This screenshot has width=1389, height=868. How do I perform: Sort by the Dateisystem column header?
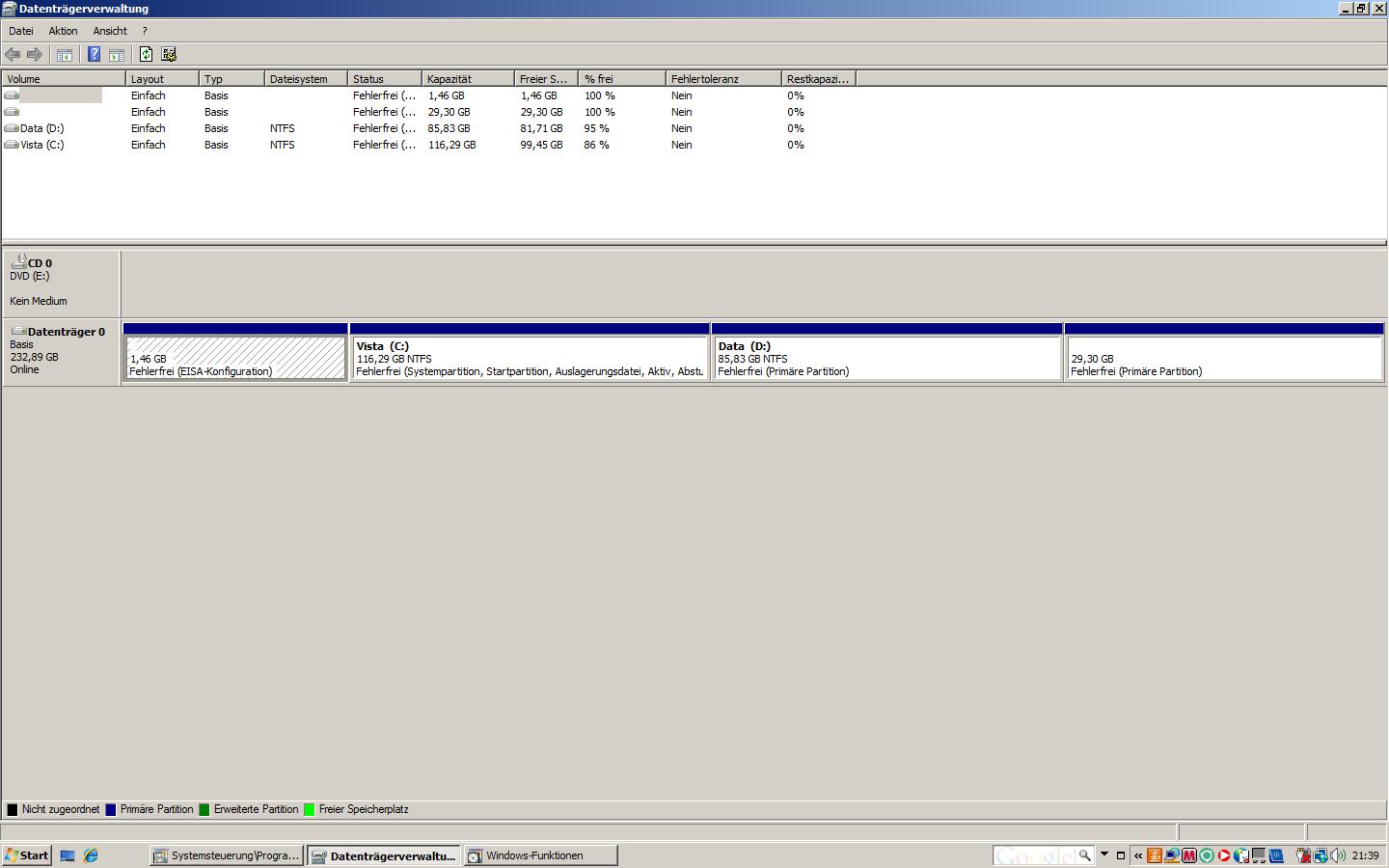click(x=306, y=79)
